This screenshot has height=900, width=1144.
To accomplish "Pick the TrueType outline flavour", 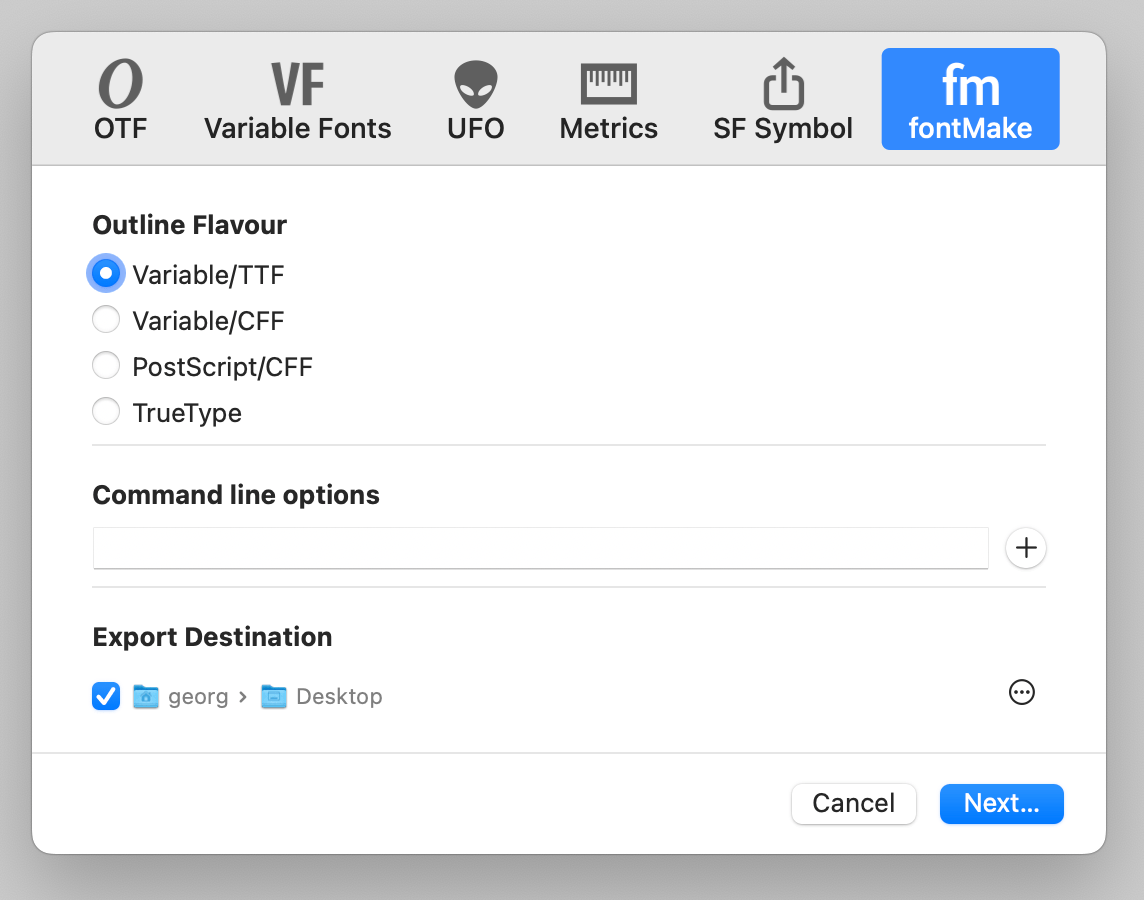I will (x=106, y=411).
